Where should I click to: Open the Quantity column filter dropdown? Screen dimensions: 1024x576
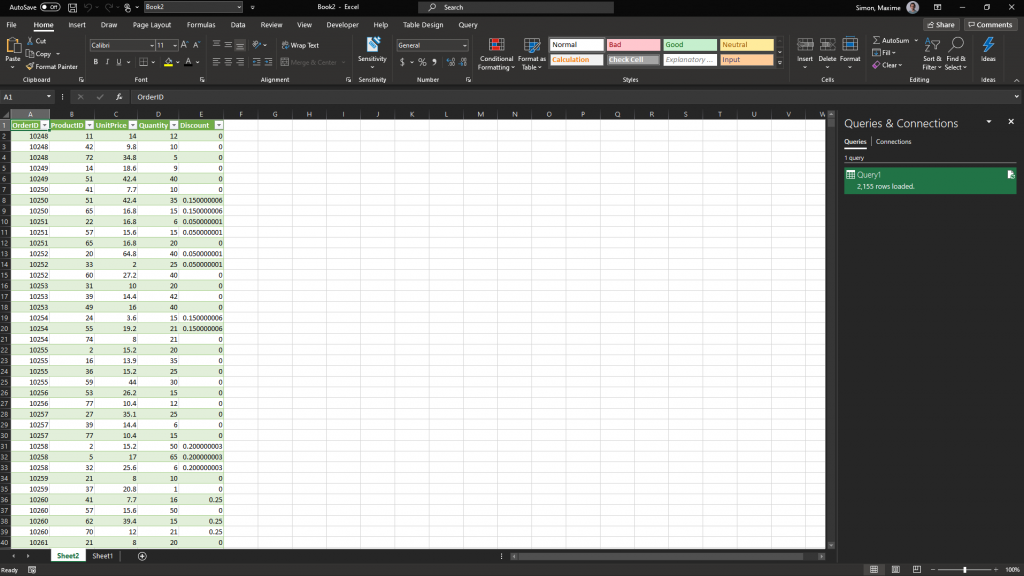[174, 125]
